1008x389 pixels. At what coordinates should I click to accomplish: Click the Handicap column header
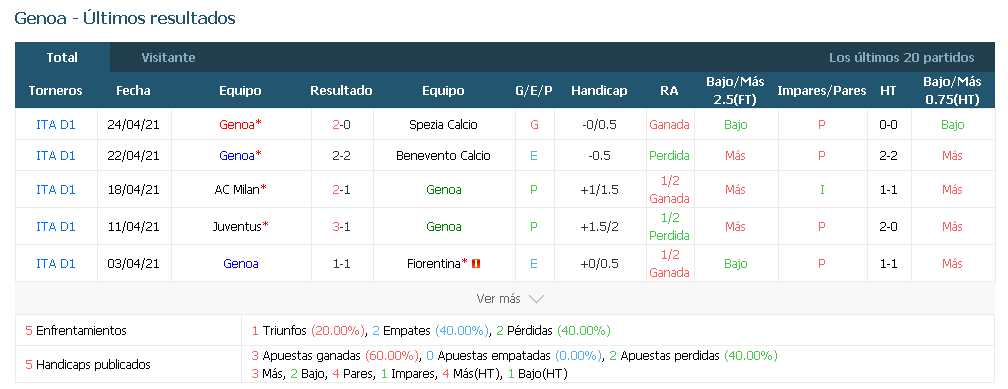tap(599, 91)
